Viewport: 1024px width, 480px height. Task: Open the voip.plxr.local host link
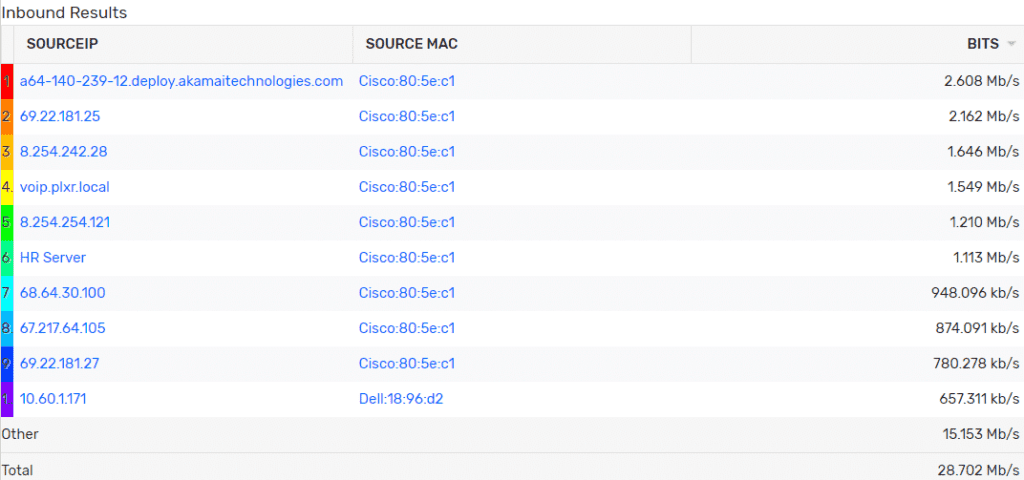tap(65, 187)
